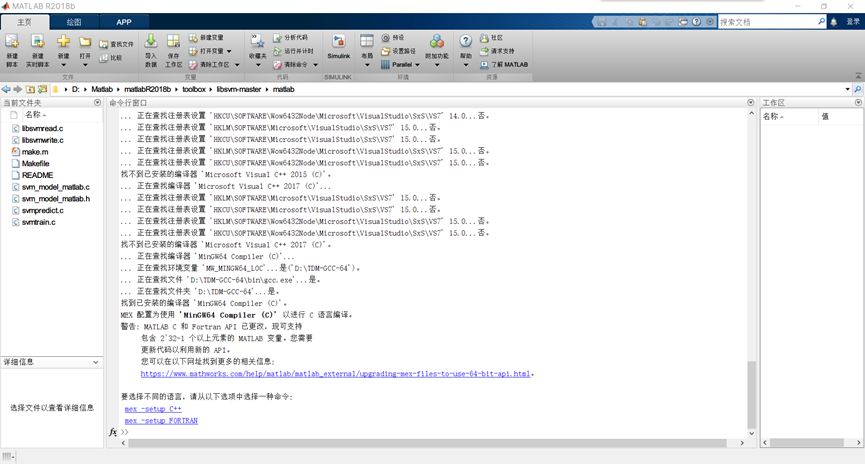The image size is (865, 464).
Task: Expand the 附加功能 dropdown arrow
Action: (x=436, y=65)
